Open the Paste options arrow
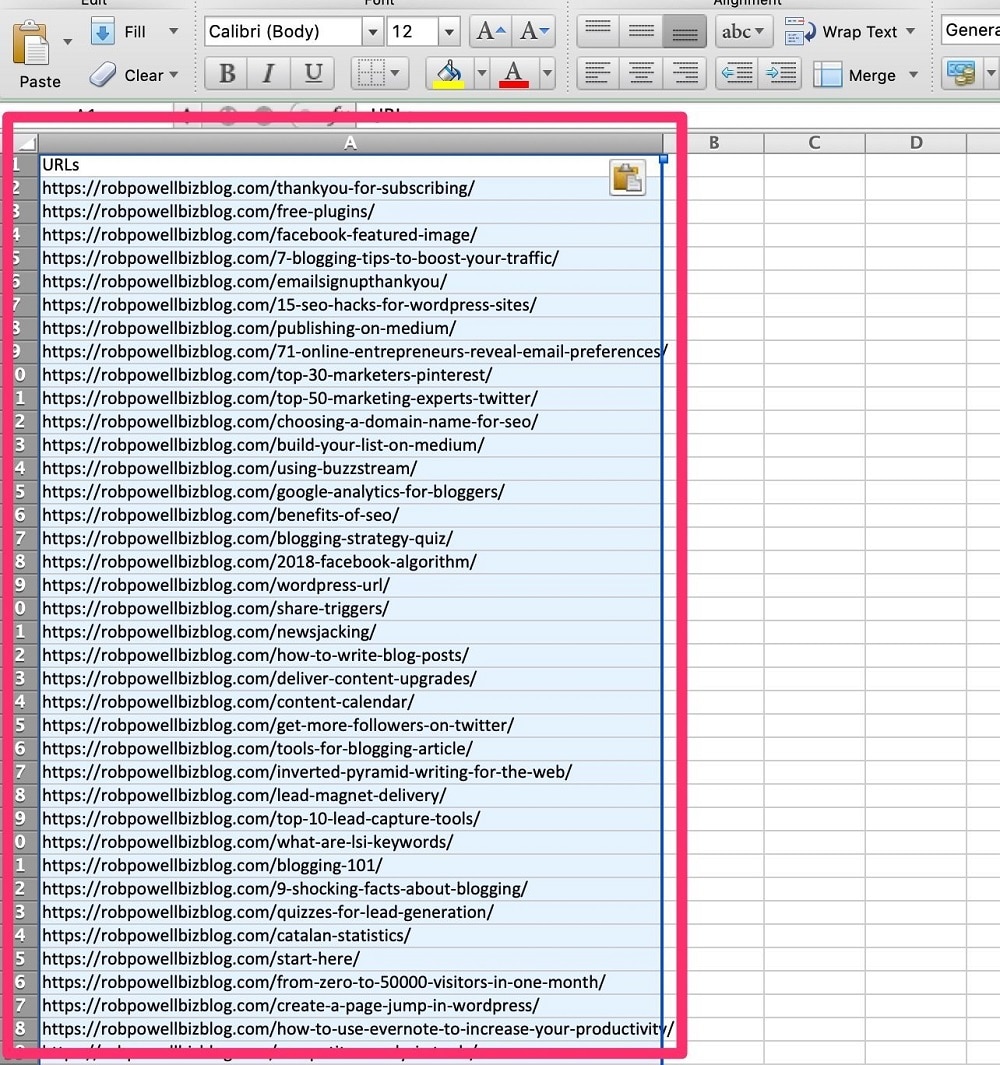Viewport: 1000px width, 1065px height. [x=67, y=42]
